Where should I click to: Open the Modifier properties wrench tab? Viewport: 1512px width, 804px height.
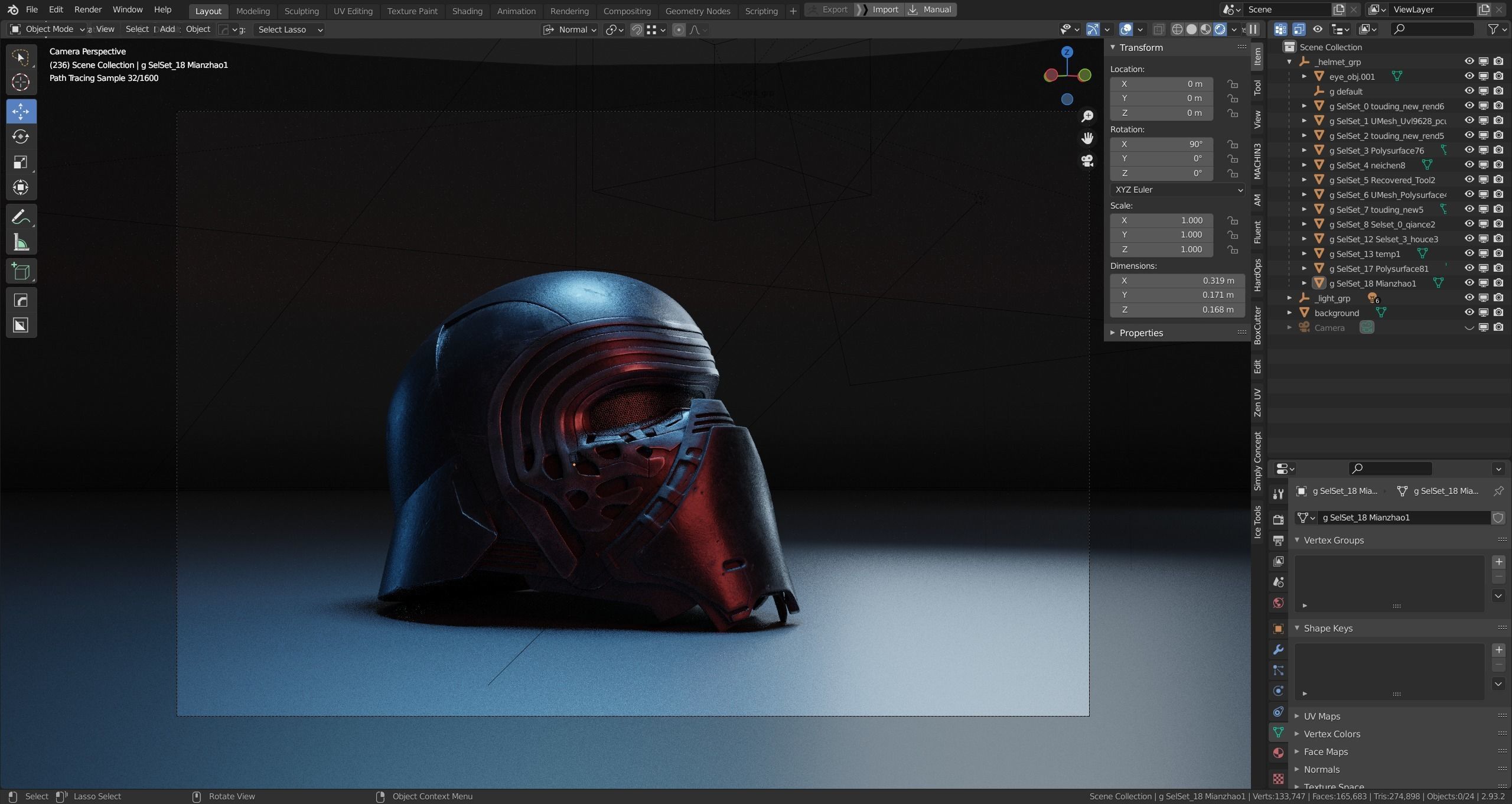1278,650
